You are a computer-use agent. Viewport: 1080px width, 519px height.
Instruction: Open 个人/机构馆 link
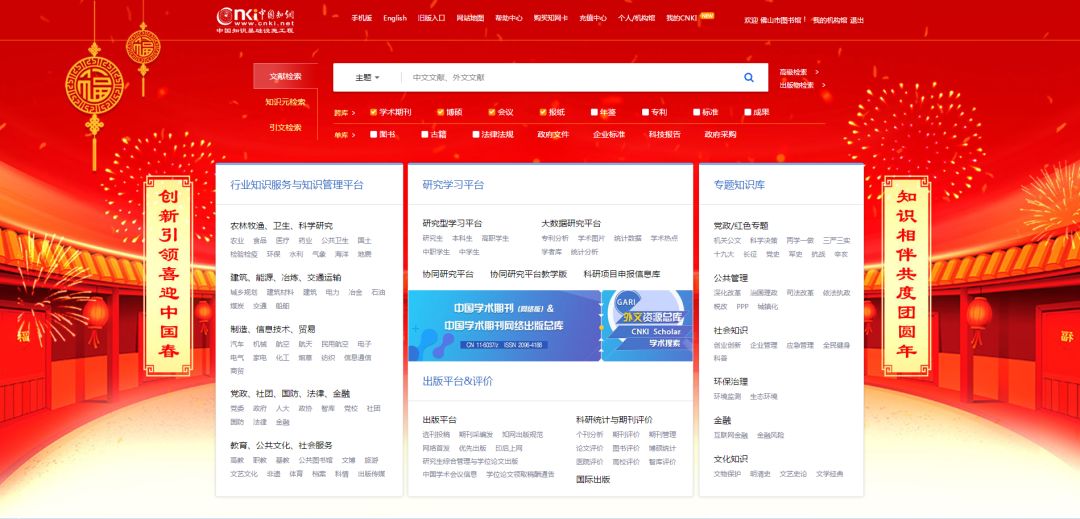point(636,19)
